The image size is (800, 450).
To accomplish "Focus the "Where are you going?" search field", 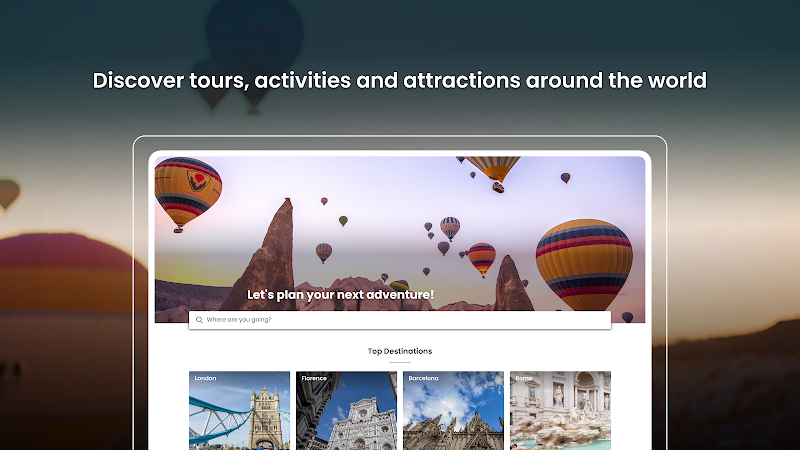I will (399, 320).
